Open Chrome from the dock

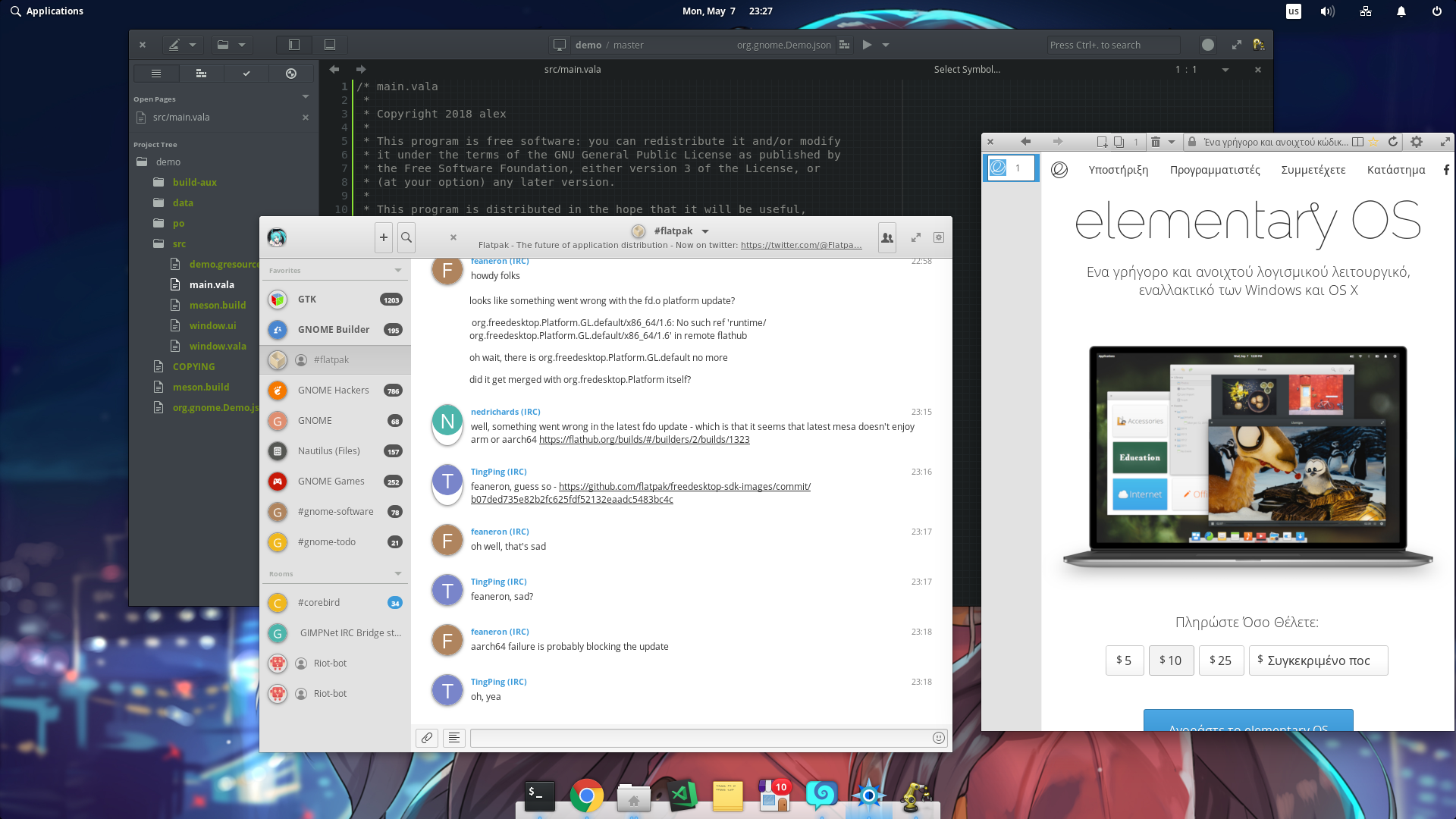[x=586, y=795]
